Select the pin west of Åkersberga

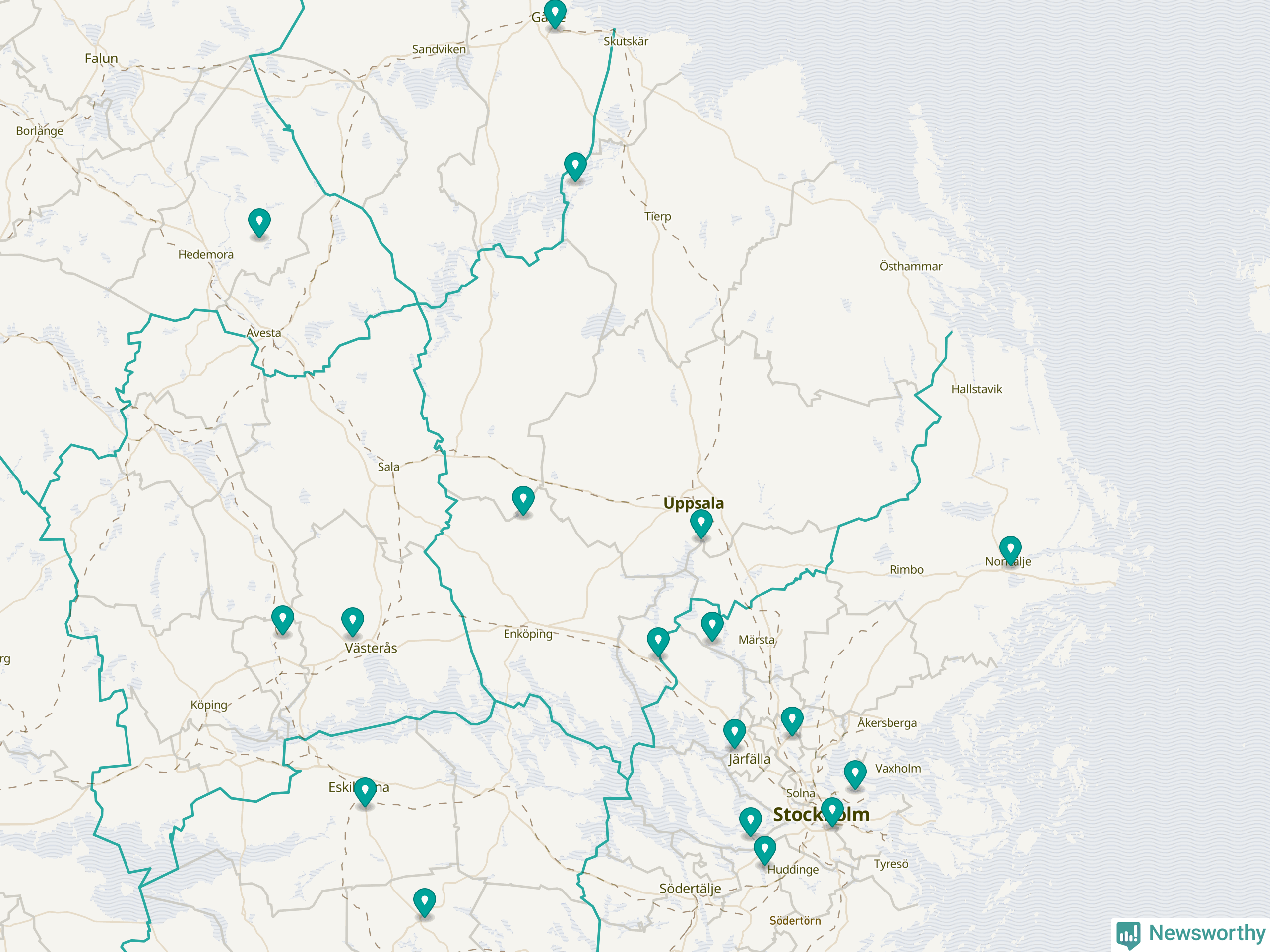792,719
